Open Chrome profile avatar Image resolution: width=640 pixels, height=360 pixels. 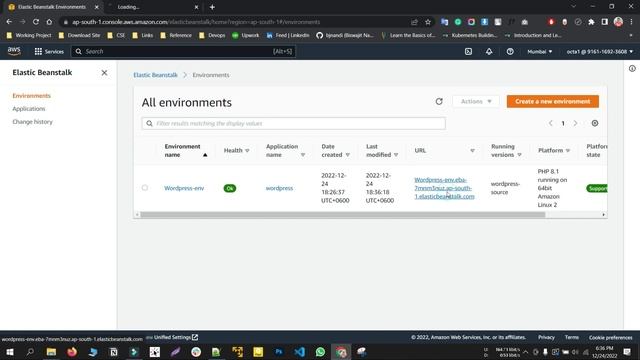[x=618, y=22]
